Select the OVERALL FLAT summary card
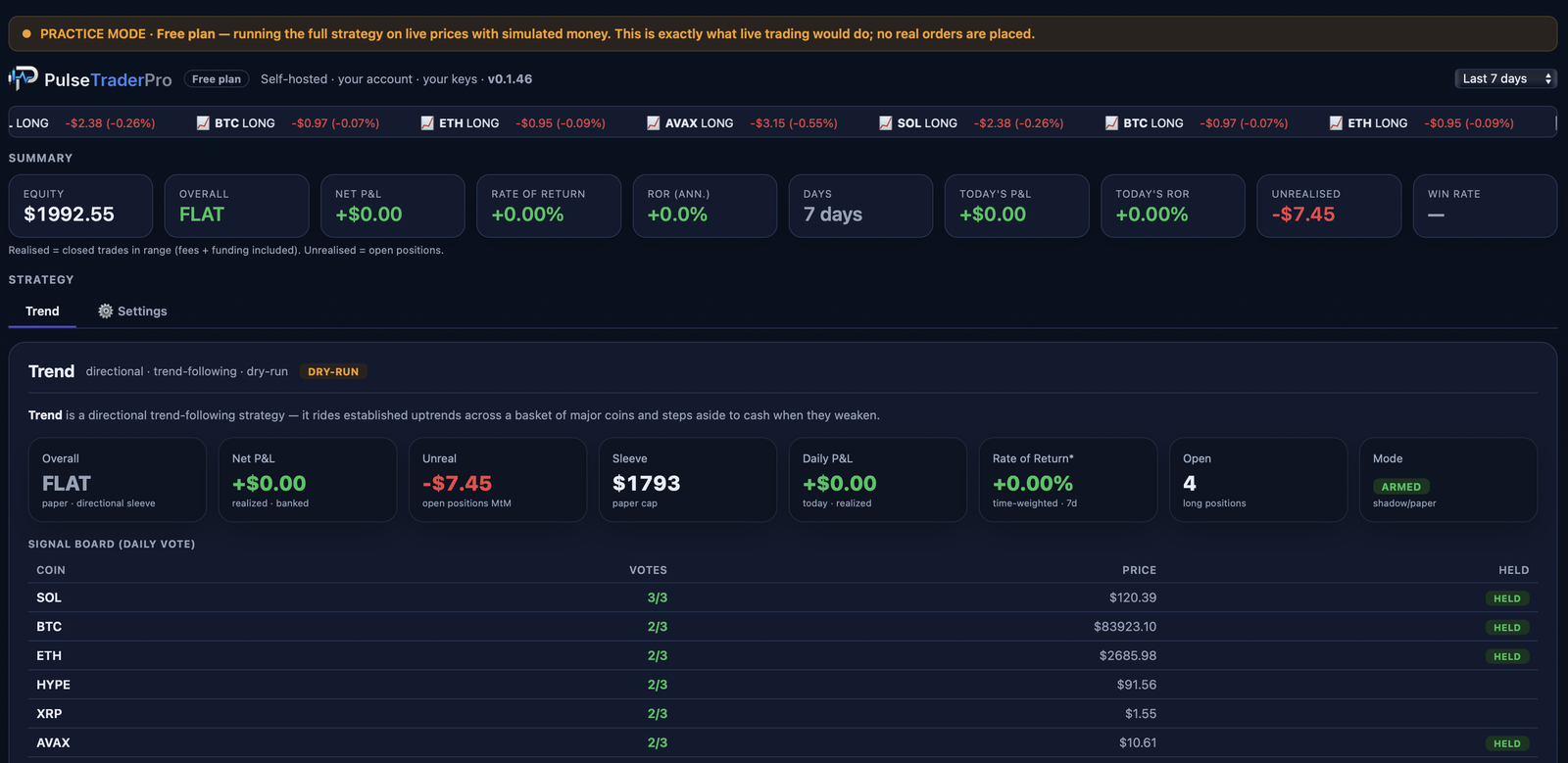This screenshot has width=1568, height=763. click(x=236, y=206)
